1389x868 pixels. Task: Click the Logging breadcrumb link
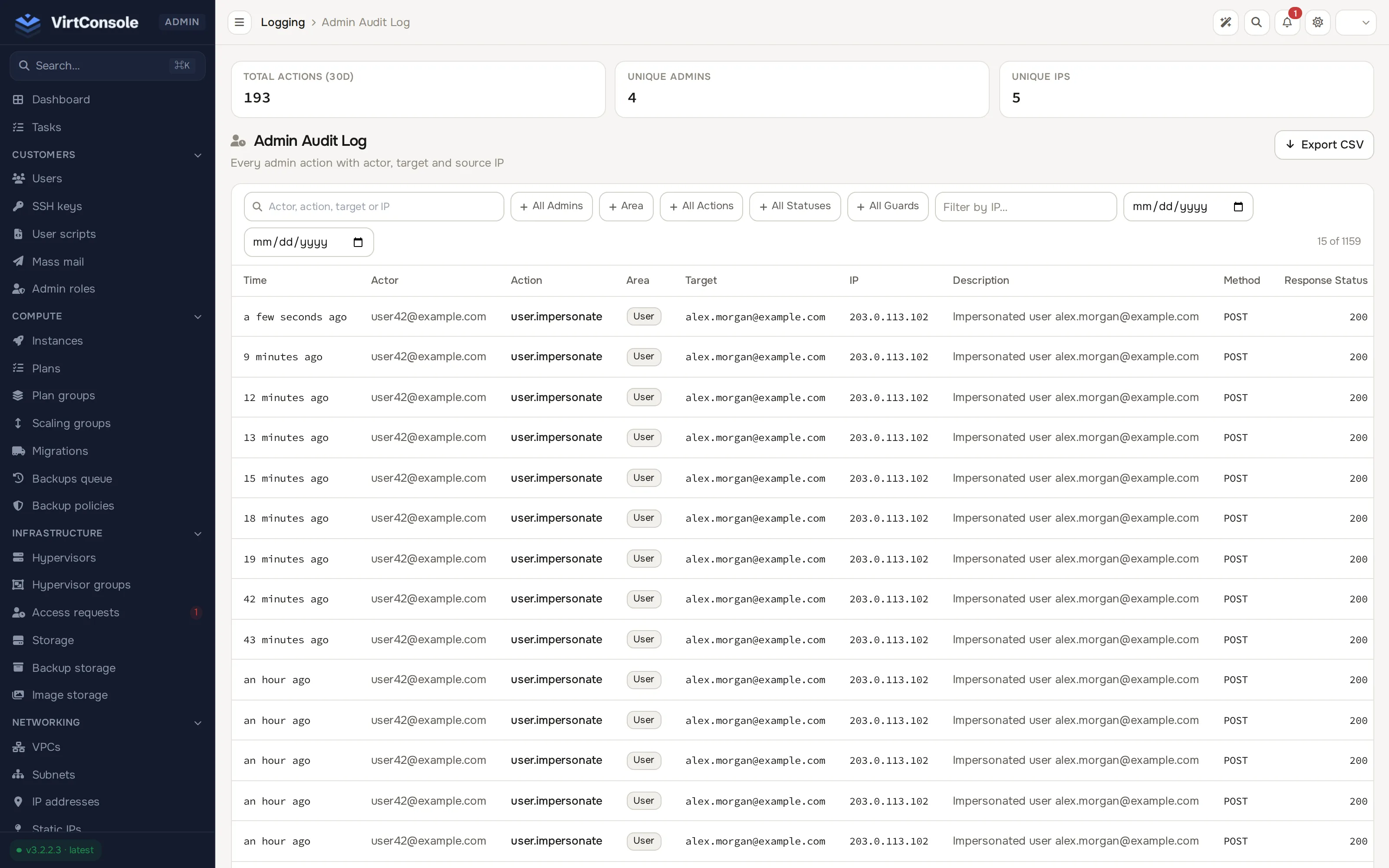coord(283,23)
